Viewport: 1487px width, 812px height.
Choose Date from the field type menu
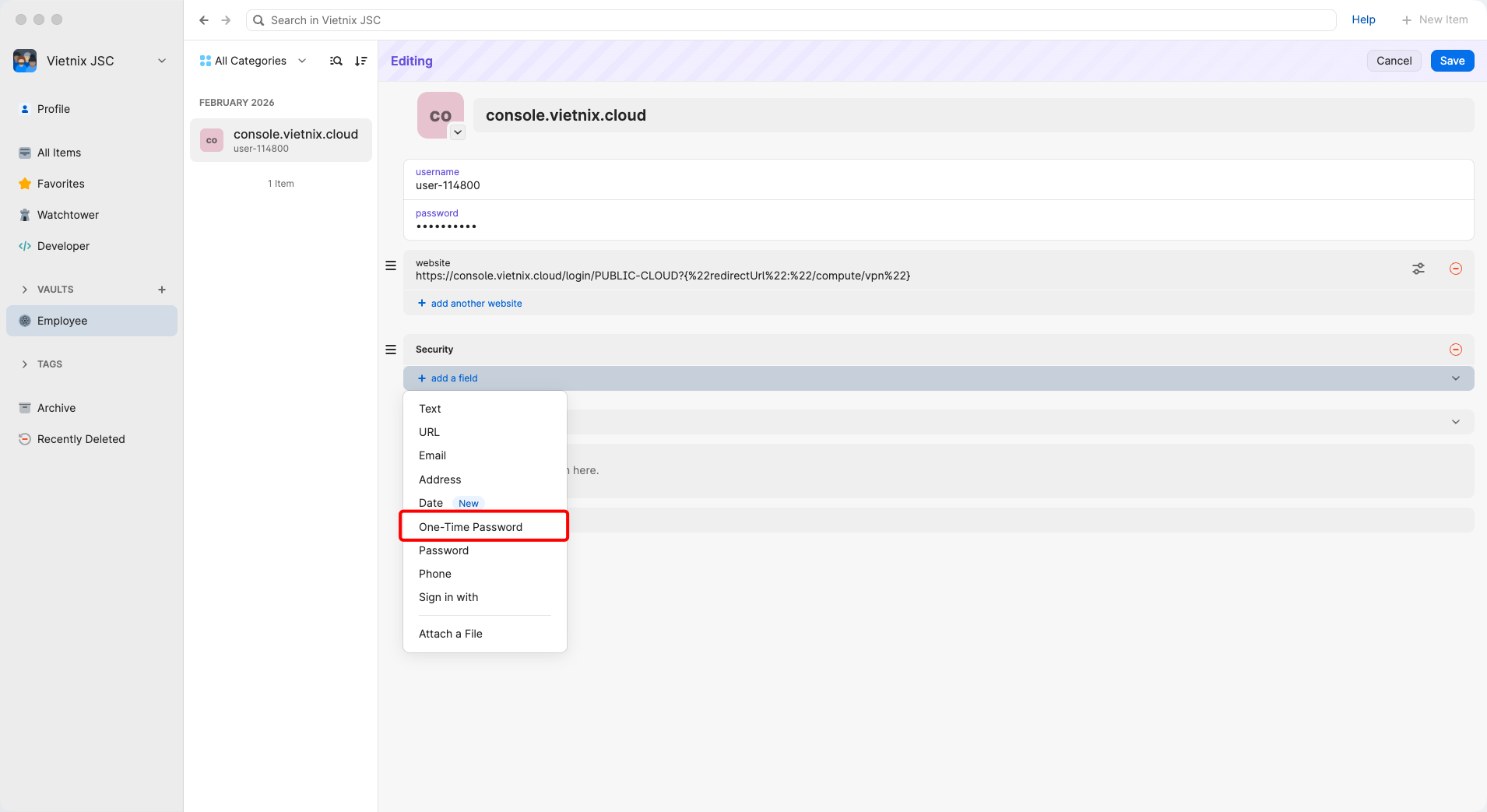(x=431, y=503)
